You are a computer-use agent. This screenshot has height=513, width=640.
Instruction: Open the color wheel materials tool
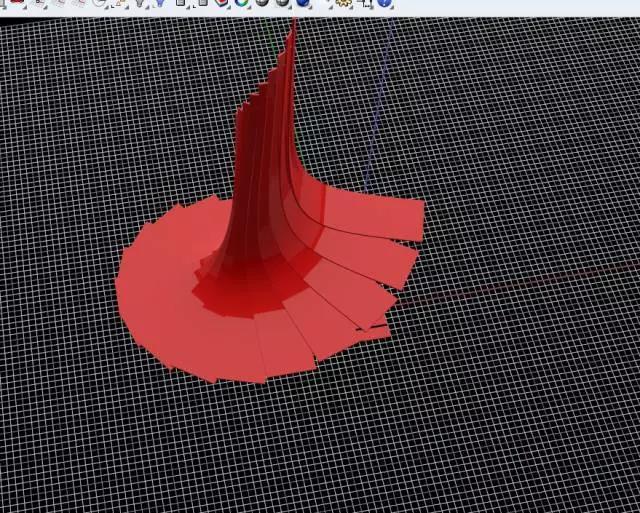[242, 3]
